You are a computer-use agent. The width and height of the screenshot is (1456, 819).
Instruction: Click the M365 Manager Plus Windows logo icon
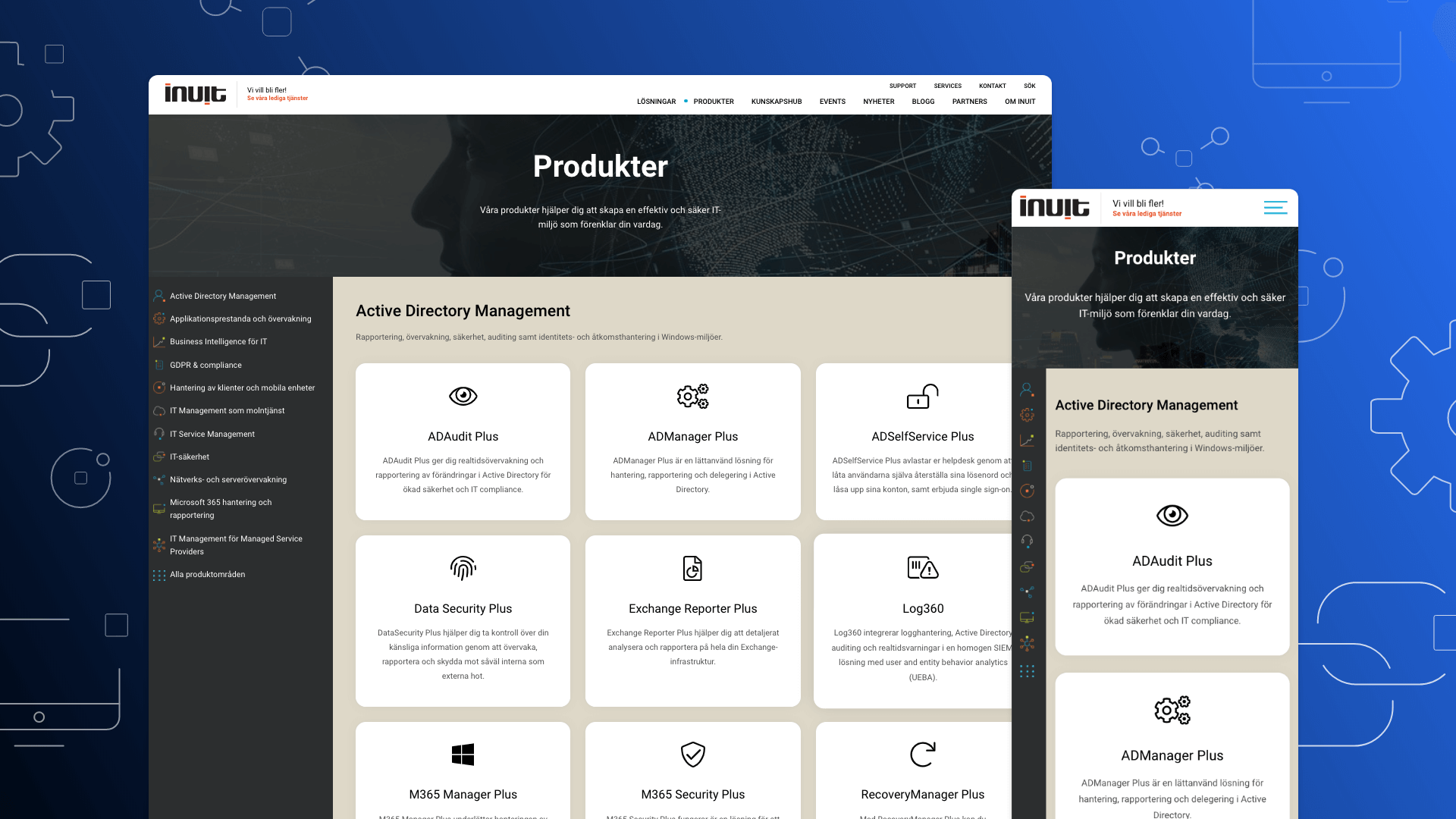[463, 755]
